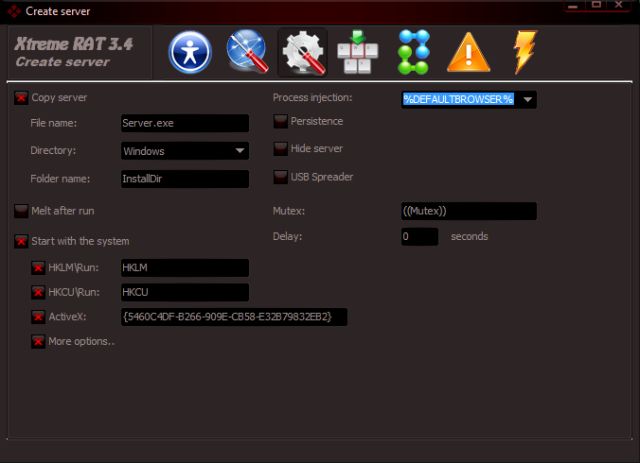Check the USB Spreader checkbox
Screen dimensions: 640x463
click(x=280, y=177)
